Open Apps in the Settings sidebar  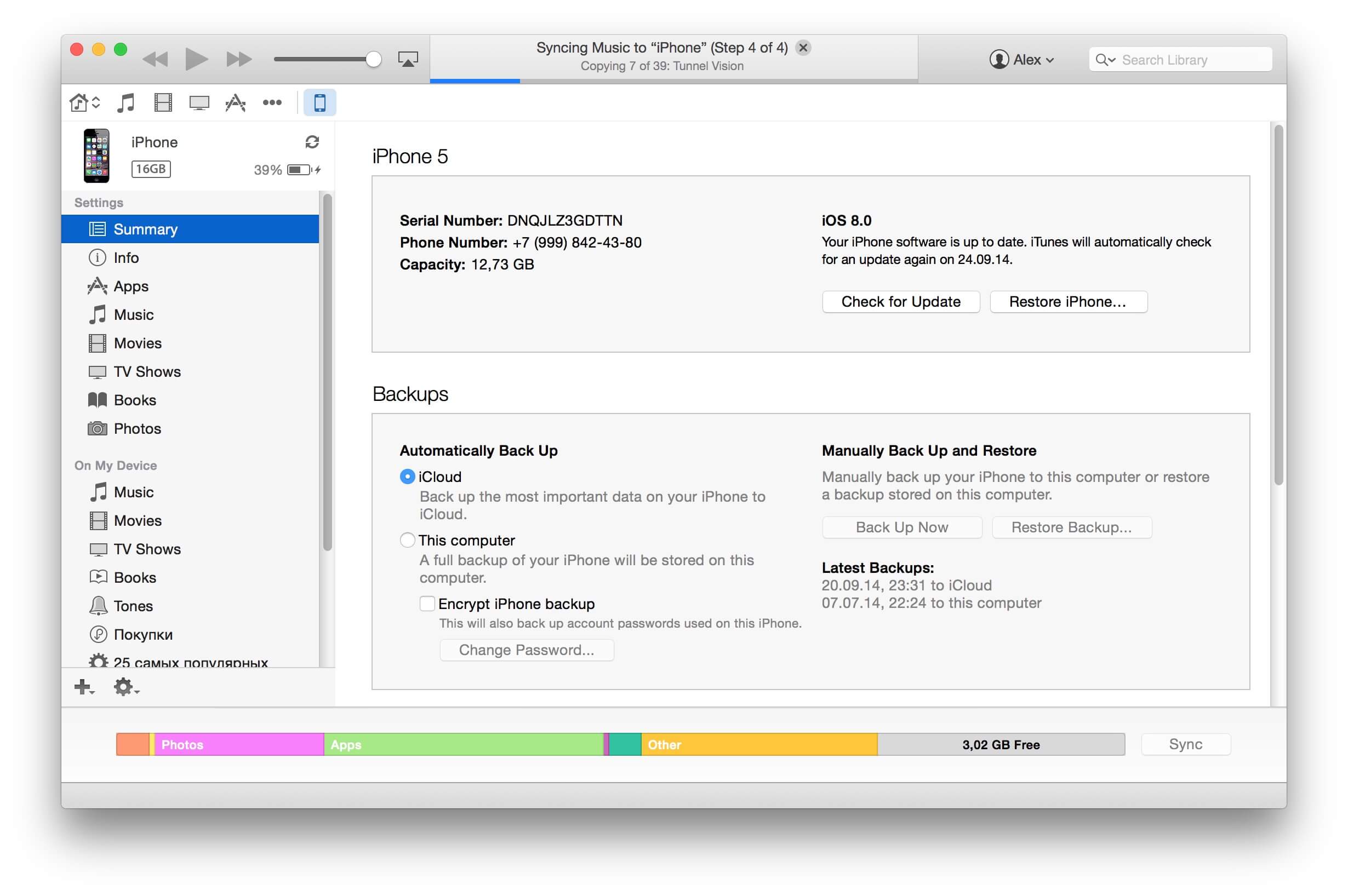pyautogui.click(x=190, y=286)
